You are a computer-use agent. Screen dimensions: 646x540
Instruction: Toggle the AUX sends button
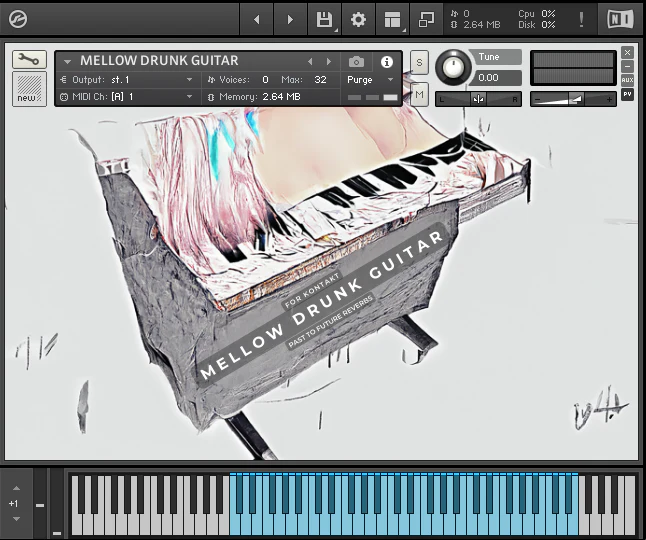627,80
